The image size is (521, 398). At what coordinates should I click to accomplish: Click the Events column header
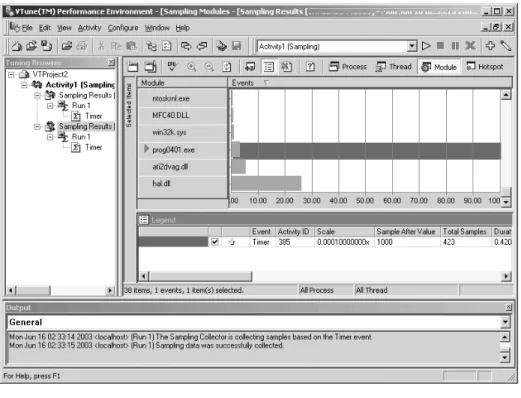coord(370,83)
